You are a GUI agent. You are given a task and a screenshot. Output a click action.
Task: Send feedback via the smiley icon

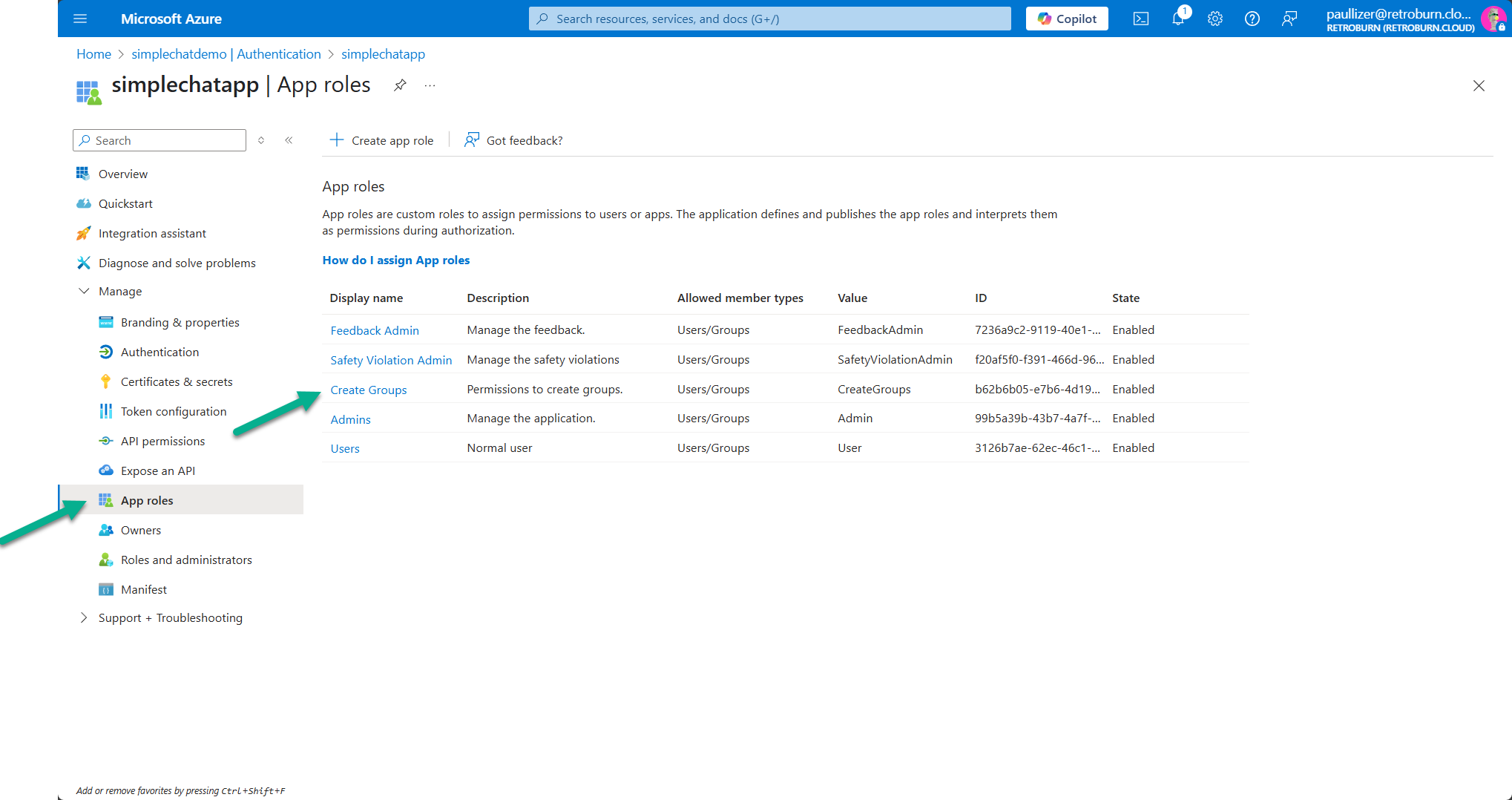point(1289,19)
